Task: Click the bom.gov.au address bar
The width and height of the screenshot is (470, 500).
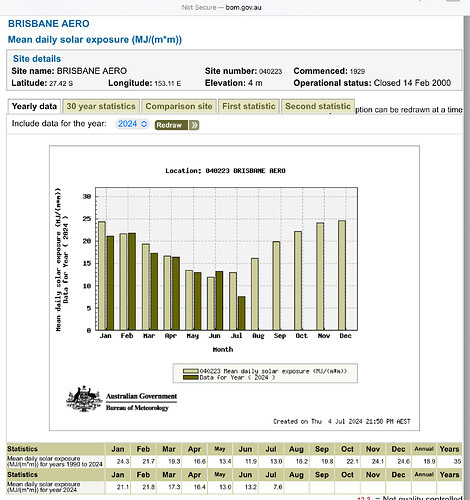Action: tap(222, 7)
